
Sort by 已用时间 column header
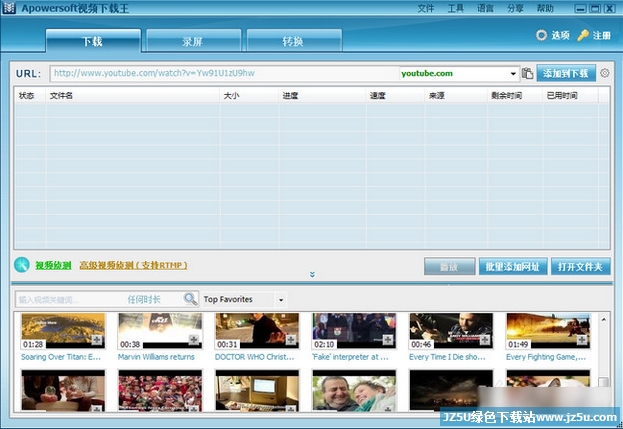click(570, 96)
